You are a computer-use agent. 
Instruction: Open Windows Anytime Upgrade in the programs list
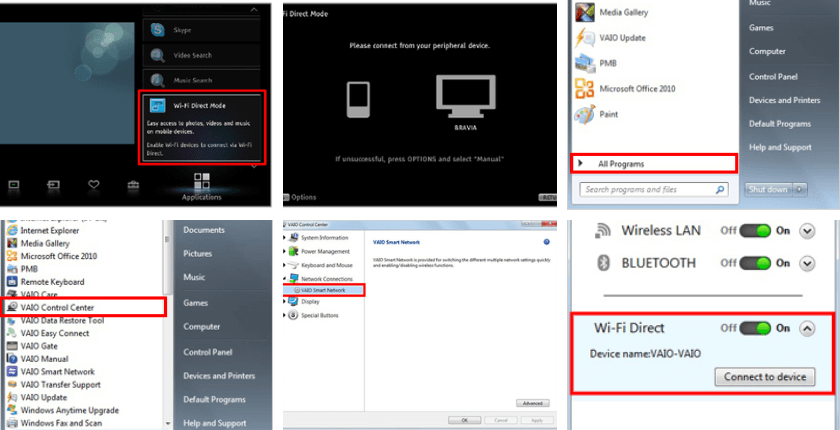point(63,410)
